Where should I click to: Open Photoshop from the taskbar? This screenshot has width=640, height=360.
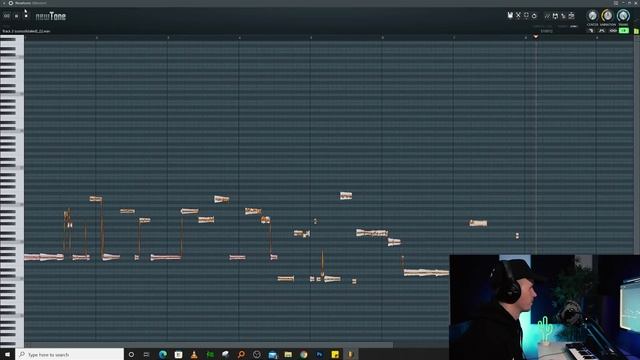tap(319, 354)
